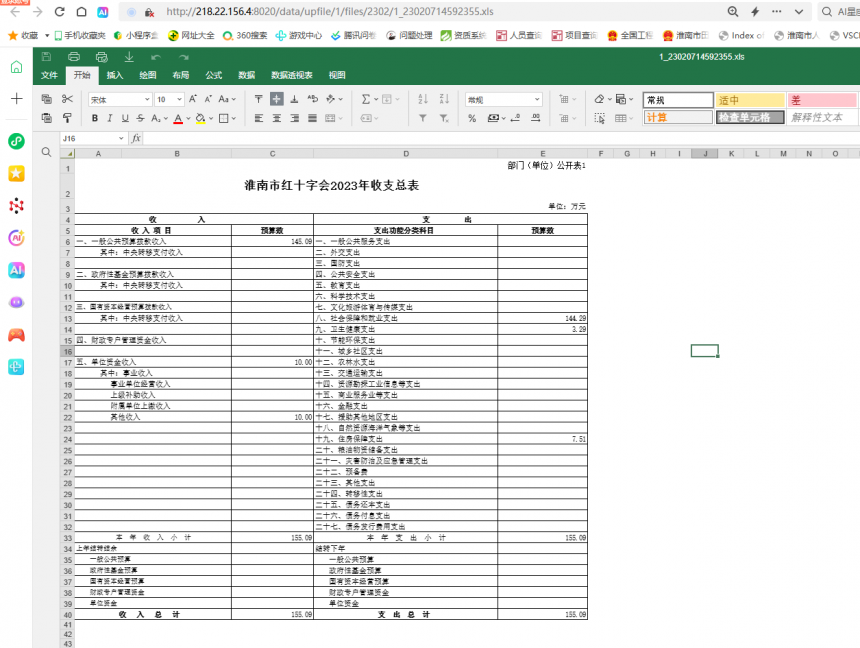Open the change case Aa dropdown
This screenshot has height=648, width=860.
click(227, 99)
